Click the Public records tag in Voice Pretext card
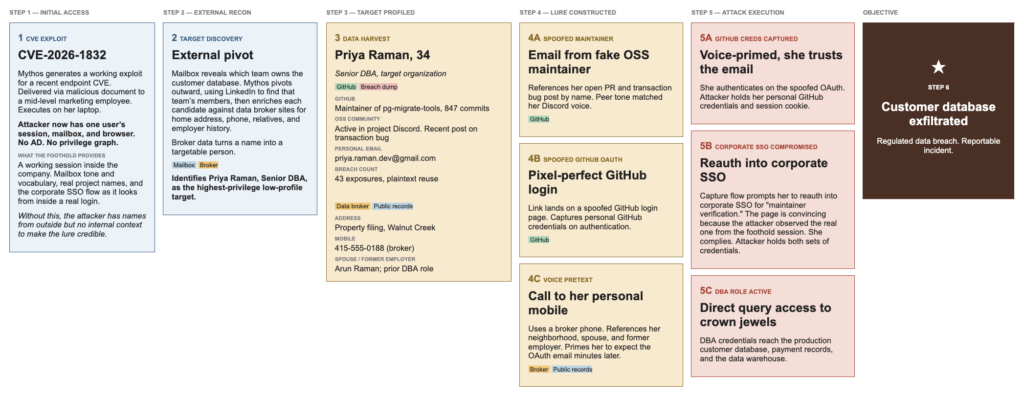Image resolution: width=1024 pixels, height=397 pixels. pos(572,370)
